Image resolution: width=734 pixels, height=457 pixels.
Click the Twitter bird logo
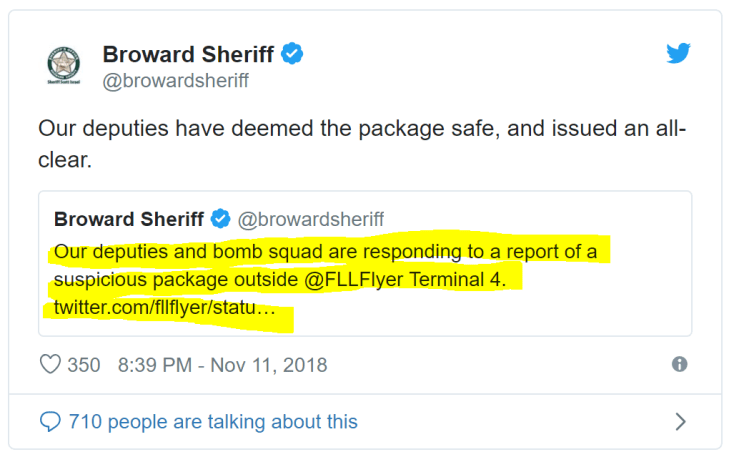[679, 54]
